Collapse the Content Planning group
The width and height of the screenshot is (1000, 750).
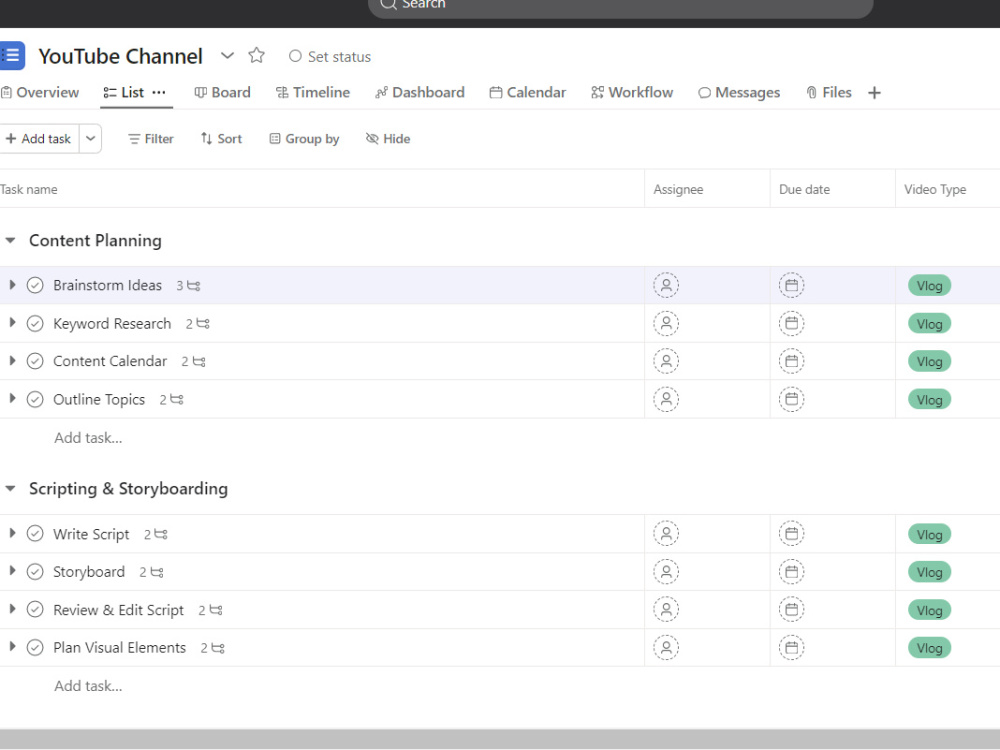pyautogui.click(x=11, y=240)
